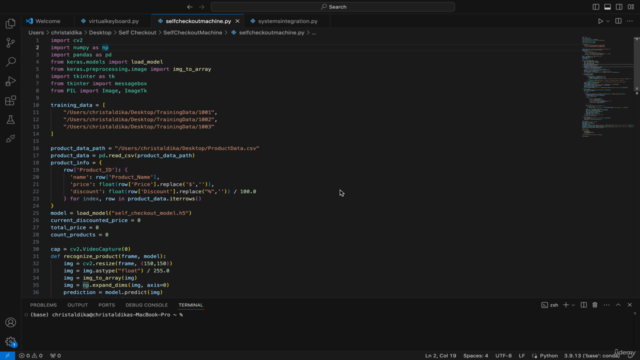Viewport: 640px width, 360px height.
Task: Go forward with the navigation arrow
Action: [202, 7]
